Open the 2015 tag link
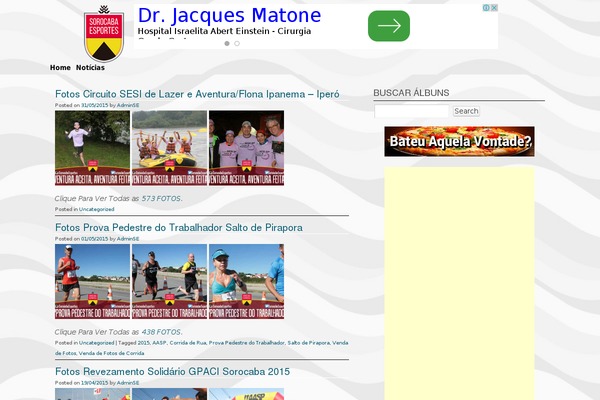 pyautogui.click(x=143, y=343)
